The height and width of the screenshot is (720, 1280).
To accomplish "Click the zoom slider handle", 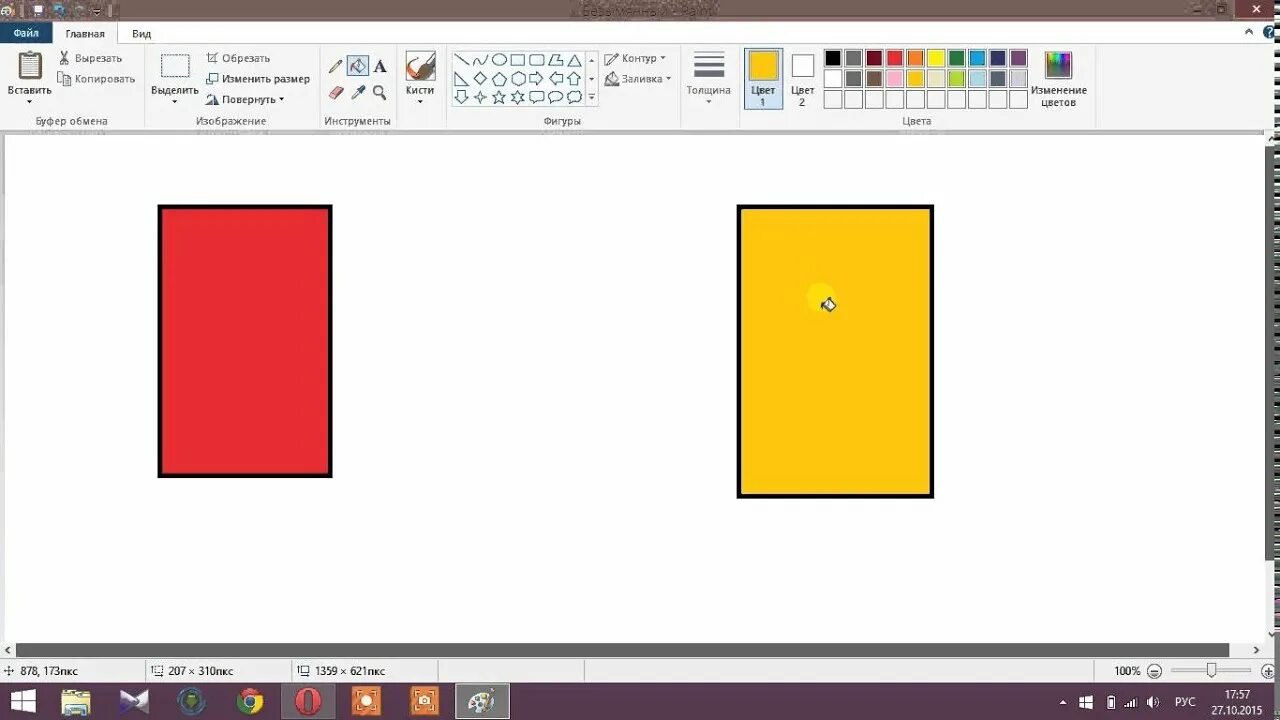I will click(1211, 670).
